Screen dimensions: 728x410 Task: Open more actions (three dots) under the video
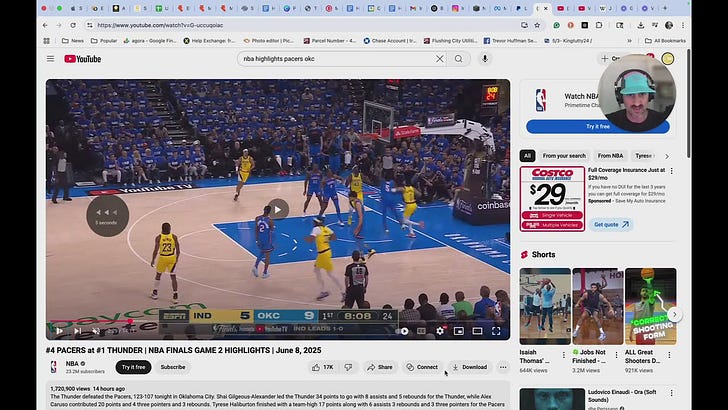503,367
